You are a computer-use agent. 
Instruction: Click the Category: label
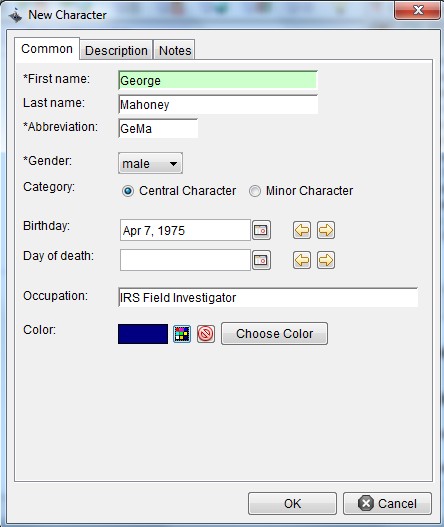[49, 187]
